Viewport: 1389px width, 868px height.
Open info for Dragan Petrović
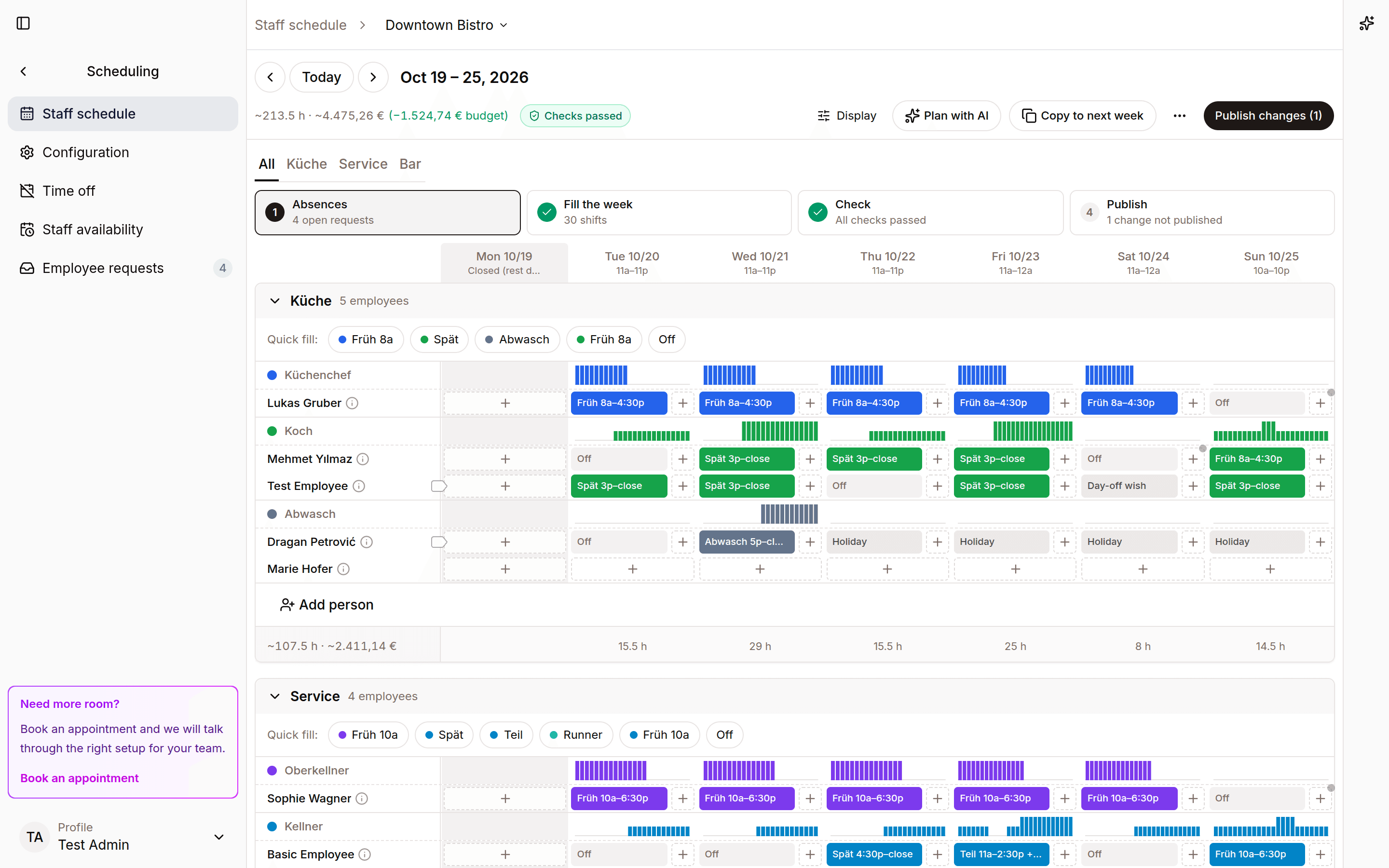point(366,542)
